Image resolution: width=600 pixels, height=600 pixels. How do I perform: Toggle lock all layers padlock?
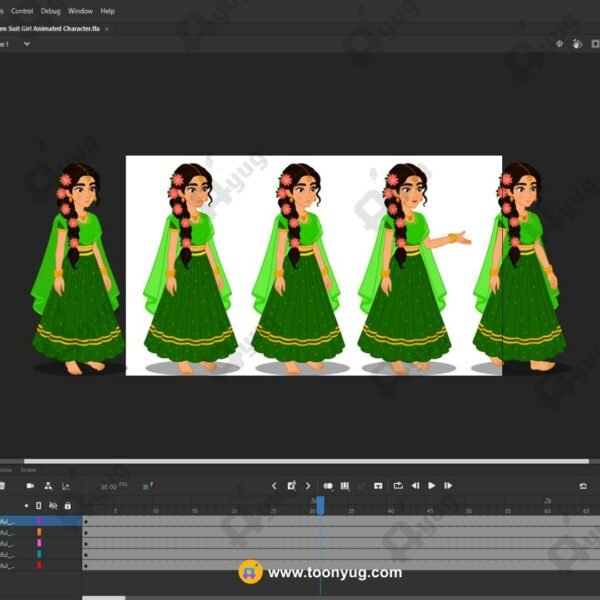tap(68, 505)
